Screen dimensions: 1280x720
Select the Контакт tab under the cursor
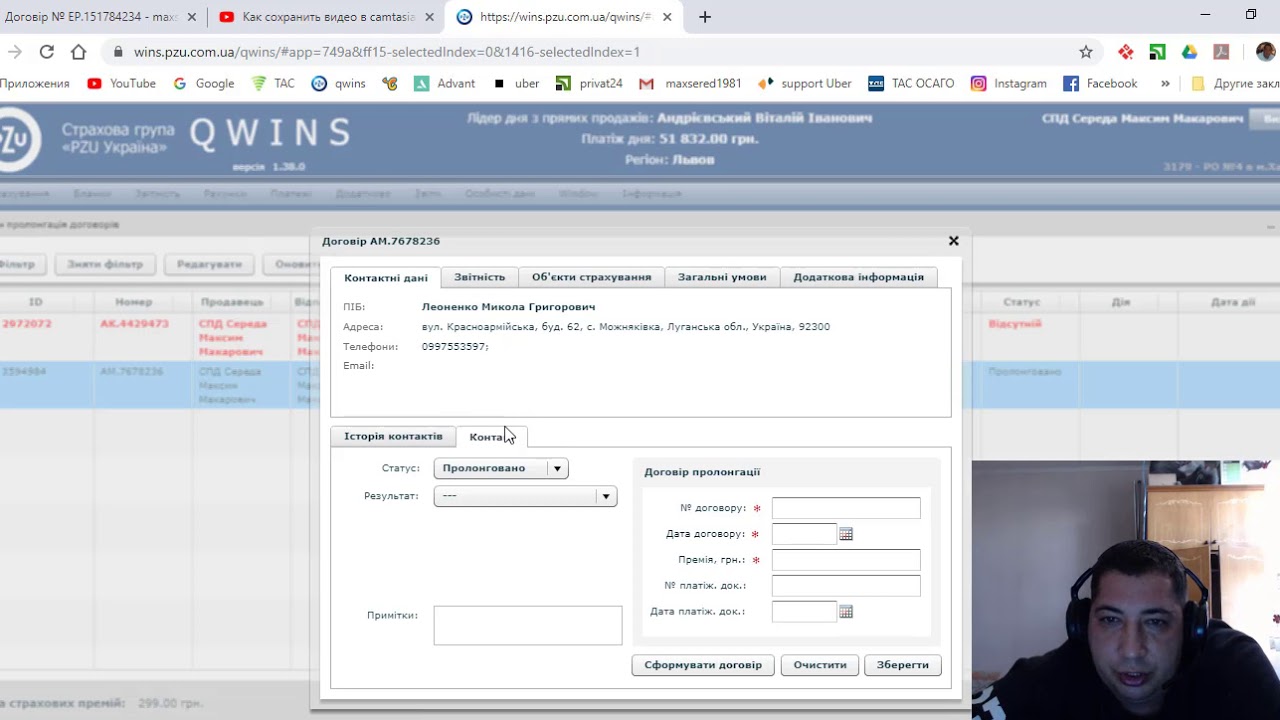[x=491, y=437]
